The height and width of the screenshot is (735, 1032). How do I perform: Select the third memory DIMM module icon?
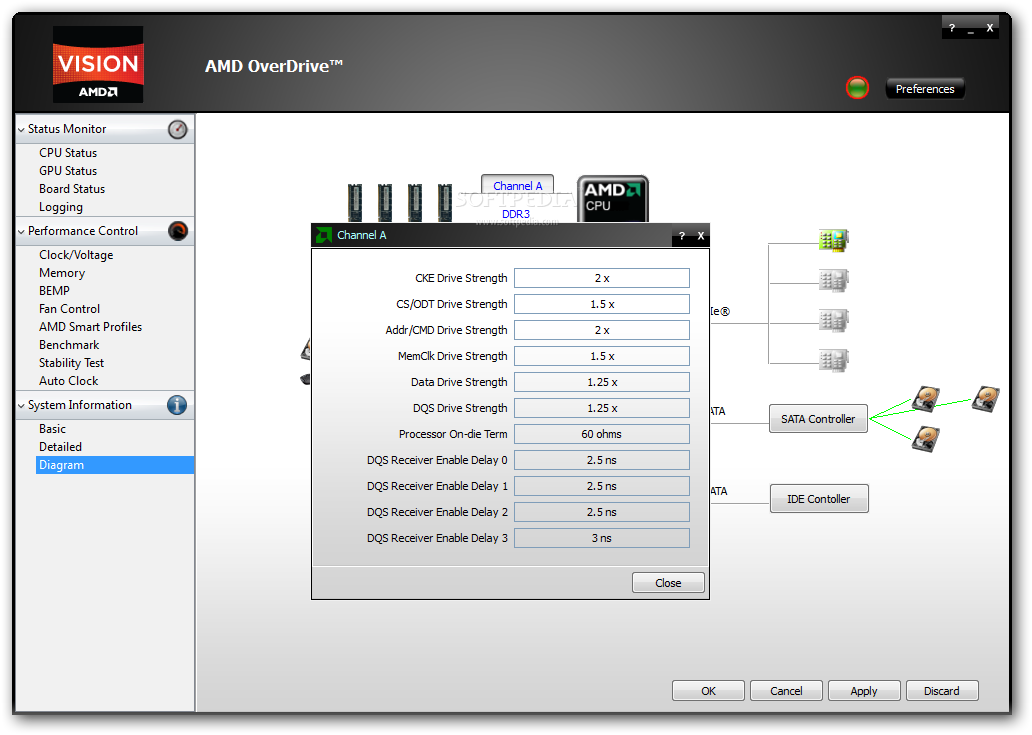[415, 203]
